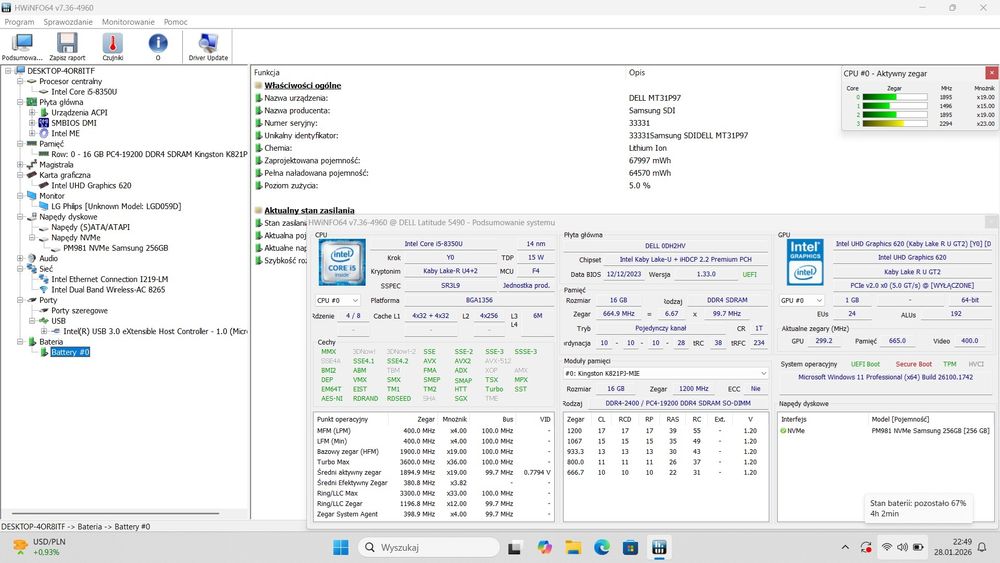Open the Program menu
Screen dimensions: 1000x563
[19, 22]
